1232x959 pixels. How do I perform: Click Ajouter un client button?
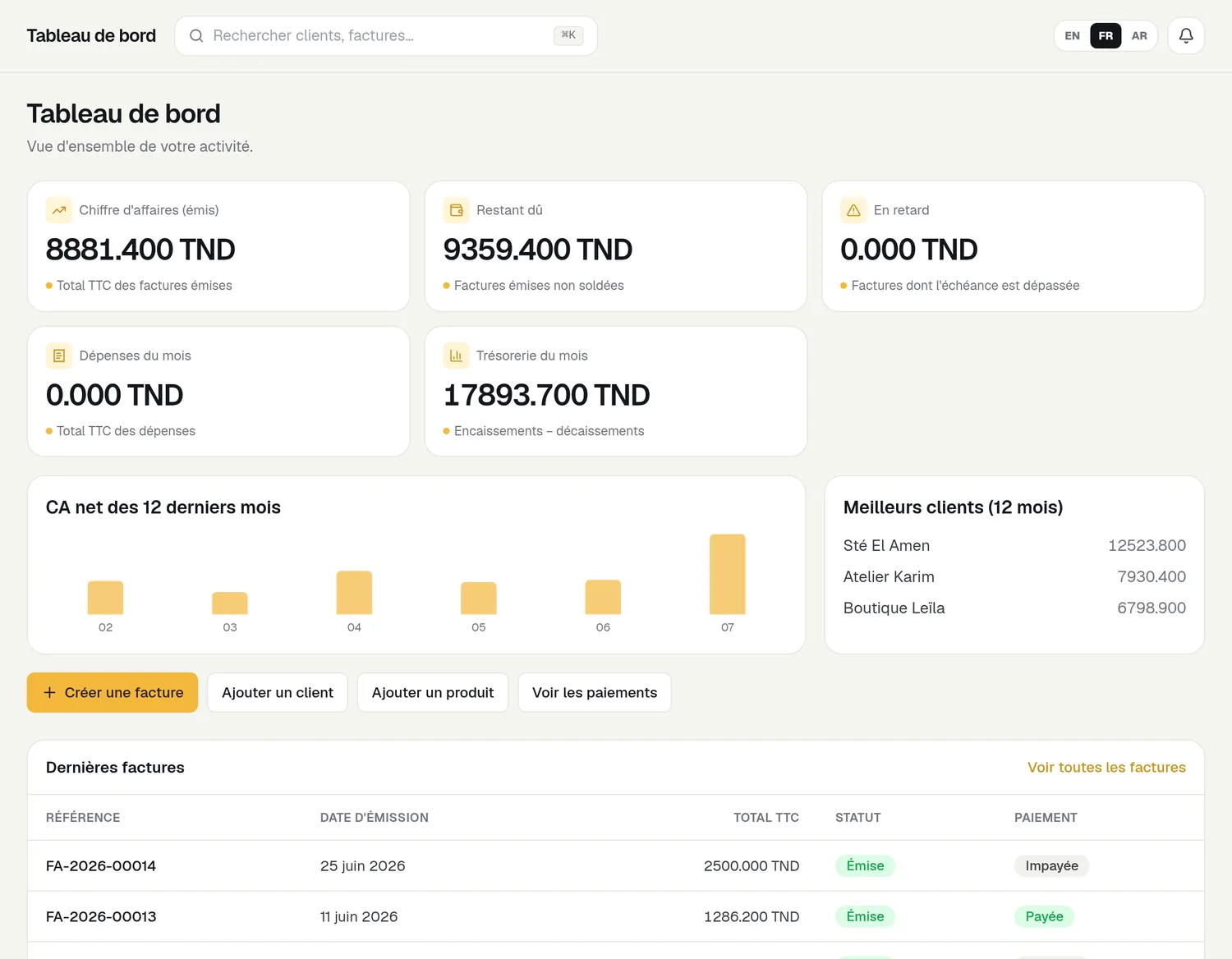278,693
